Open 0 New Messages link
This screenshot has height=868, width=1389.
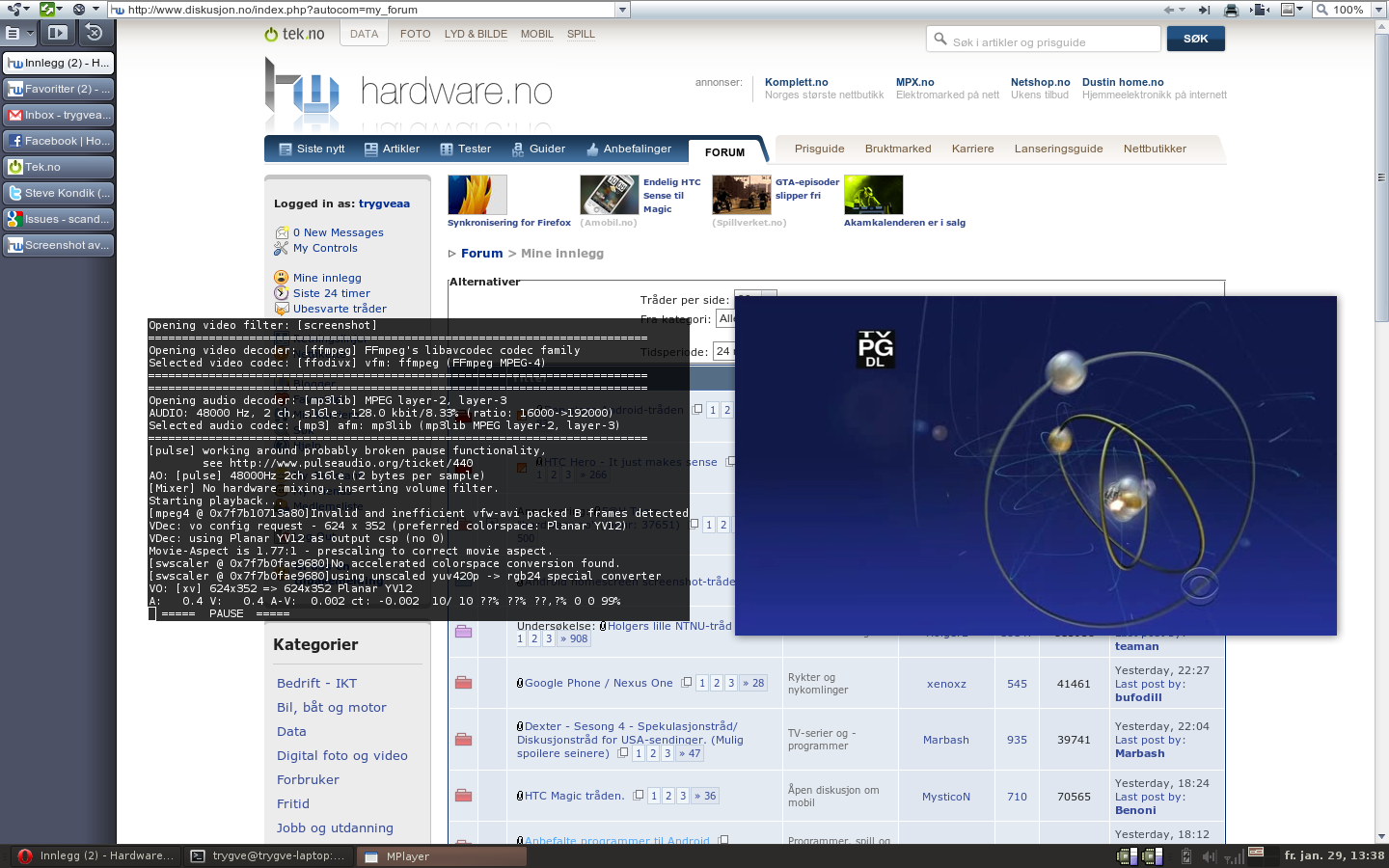pos(338,232)
